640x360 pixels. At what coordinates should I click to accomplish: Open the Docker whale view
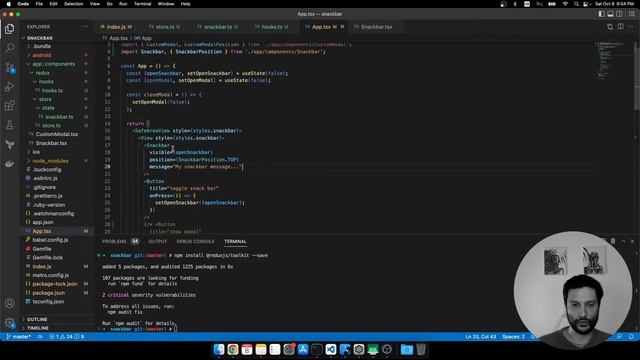[x=9, y=164]
